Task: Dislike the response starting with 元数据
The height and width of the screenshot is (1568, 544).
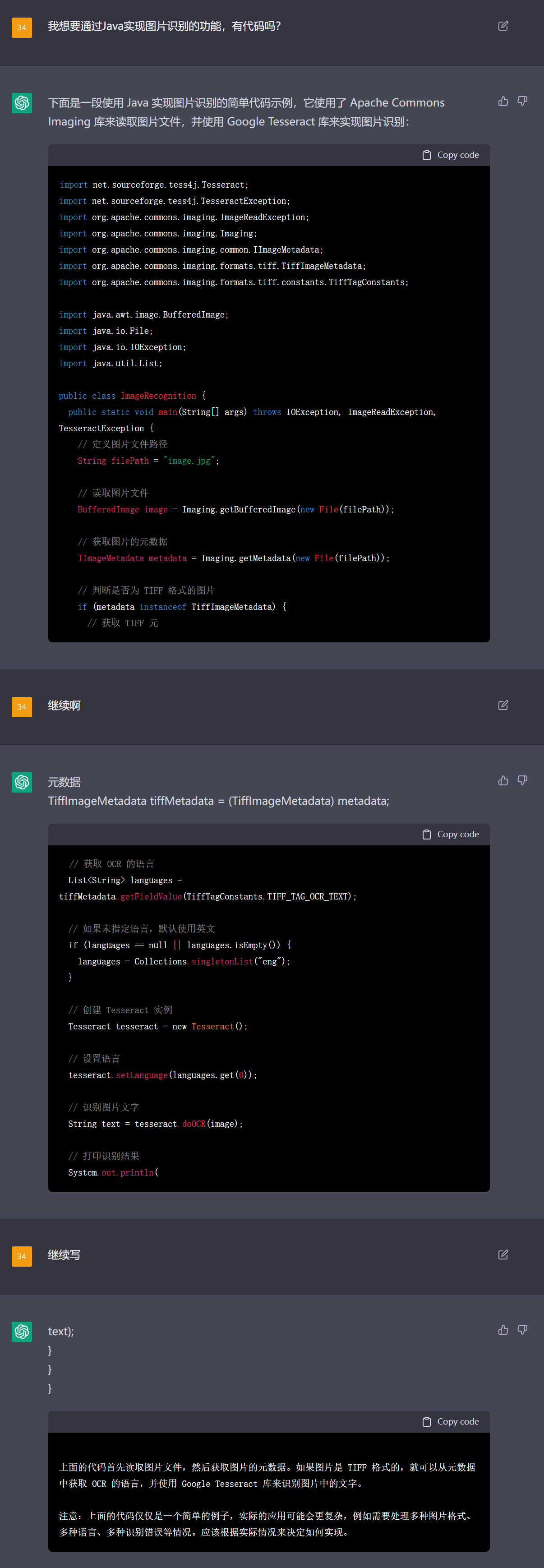Action: pyautogui.click(x=522, y=780)
